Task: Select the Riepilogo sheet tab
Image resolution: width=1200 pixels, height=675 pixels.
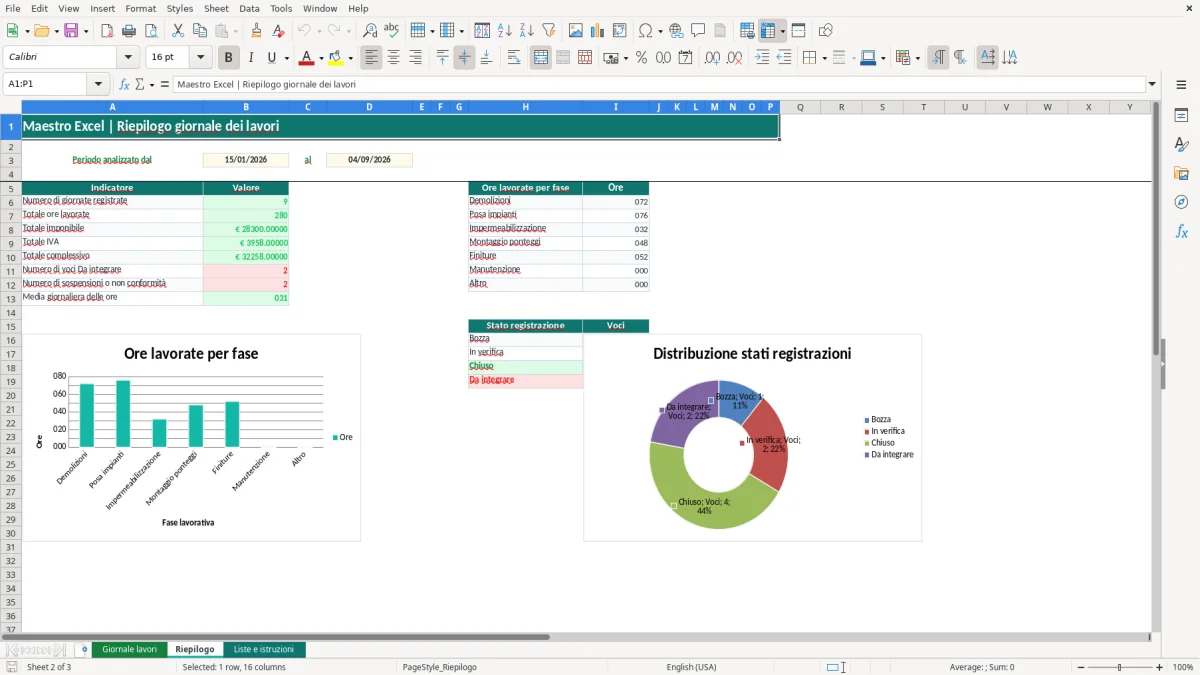Action: pos(195,649)
